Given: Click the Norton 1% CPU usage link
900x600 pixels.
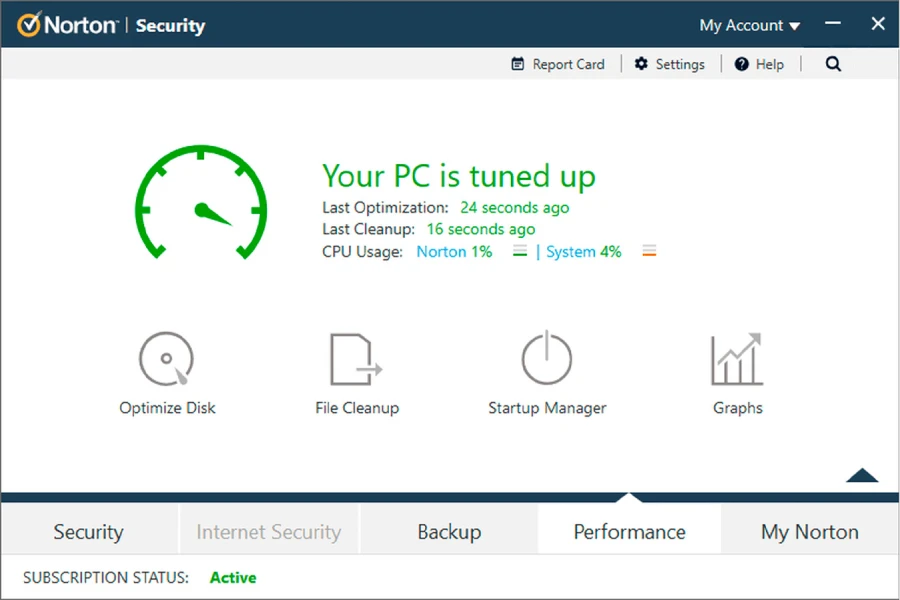Looking at the screenshot, I should [454, 251].
